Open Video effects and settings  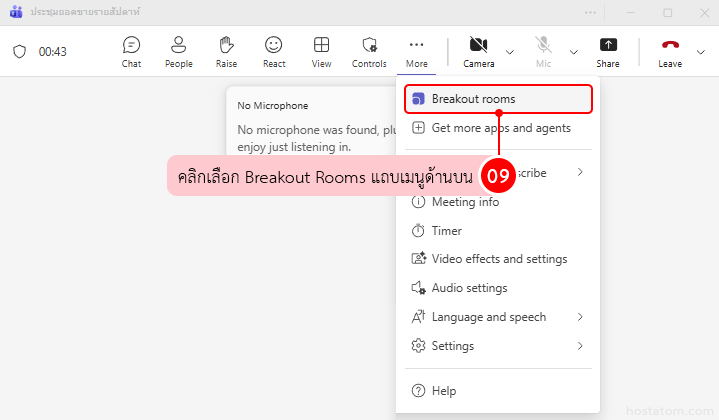[498, 259]
